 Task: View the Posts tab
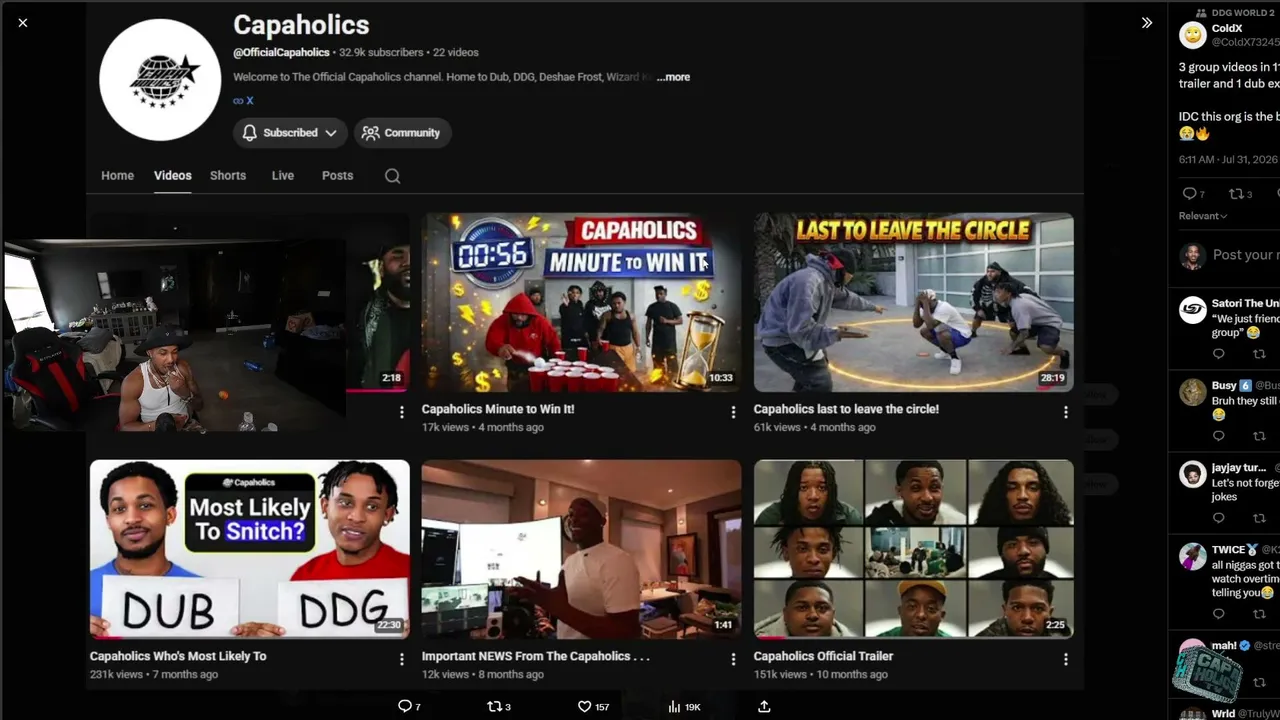coord(337,175)
